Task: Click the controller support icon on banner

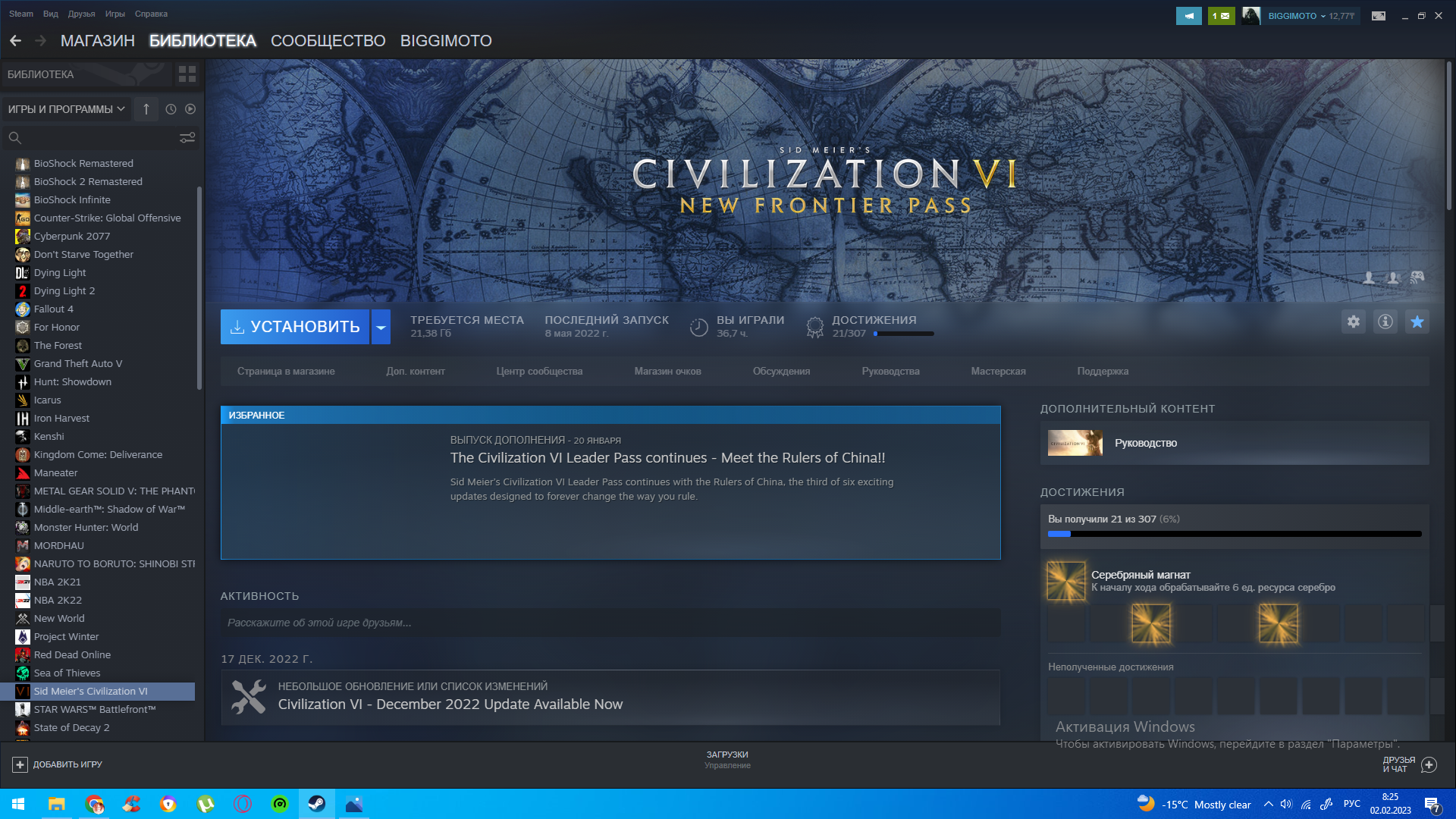Action: tap(1417, 278)
